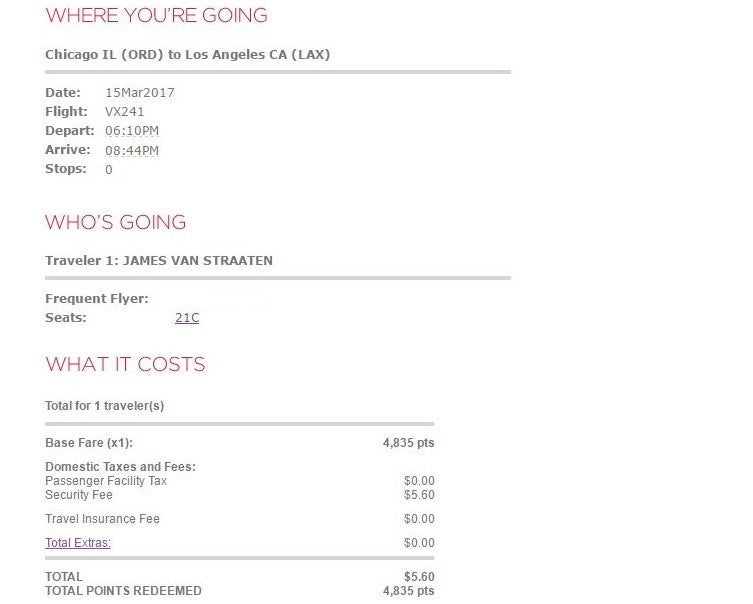Image resolution: width=753 pixels, height=604 pixels.
Task: Click the Frequent Flyer label
Action: click(x=97, y=299)
